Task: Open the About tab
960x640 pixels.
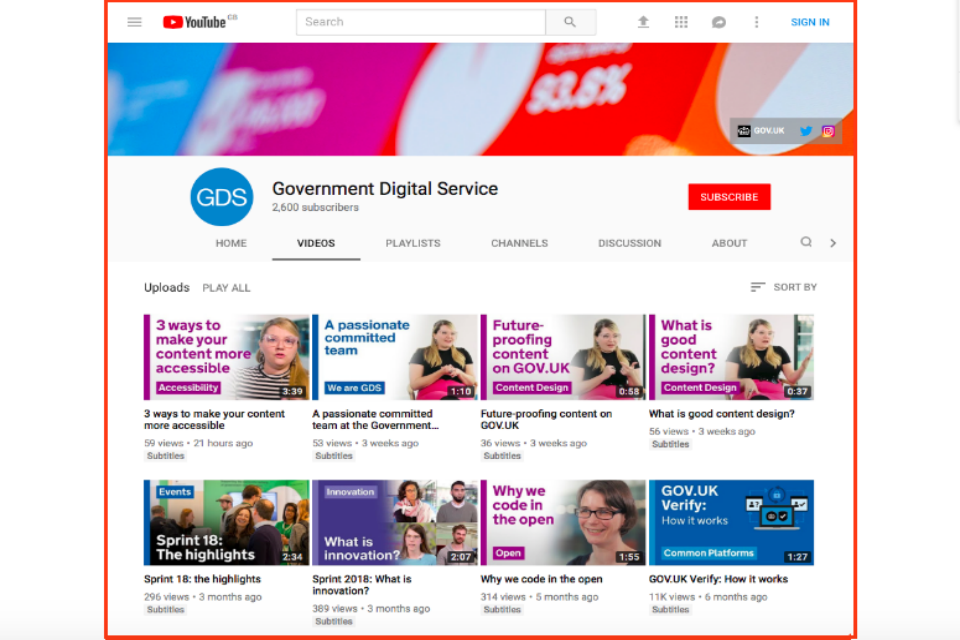Action: click(x=729, y=243)
